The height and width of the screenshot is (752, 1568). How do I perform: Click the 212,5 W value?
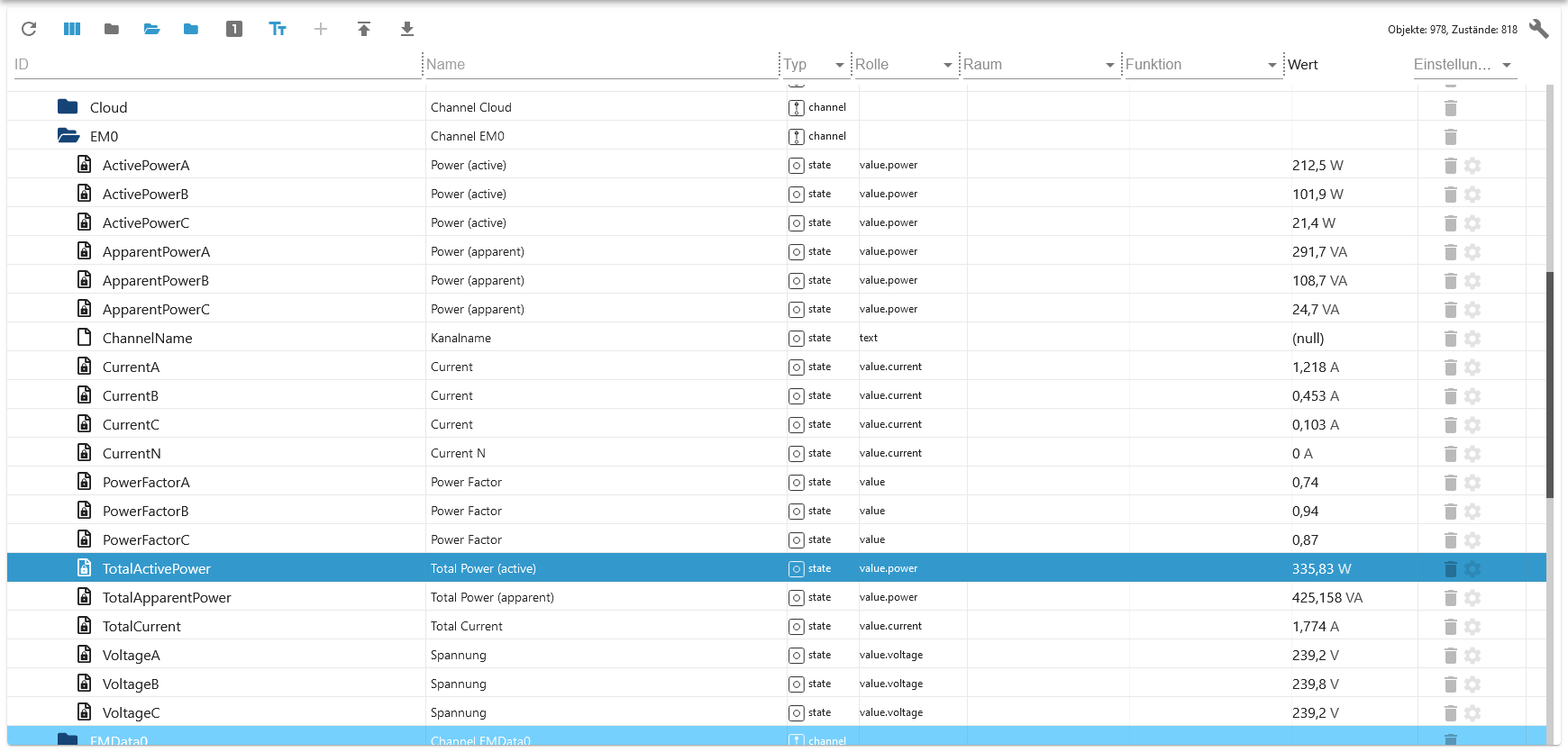point(1317,166)
